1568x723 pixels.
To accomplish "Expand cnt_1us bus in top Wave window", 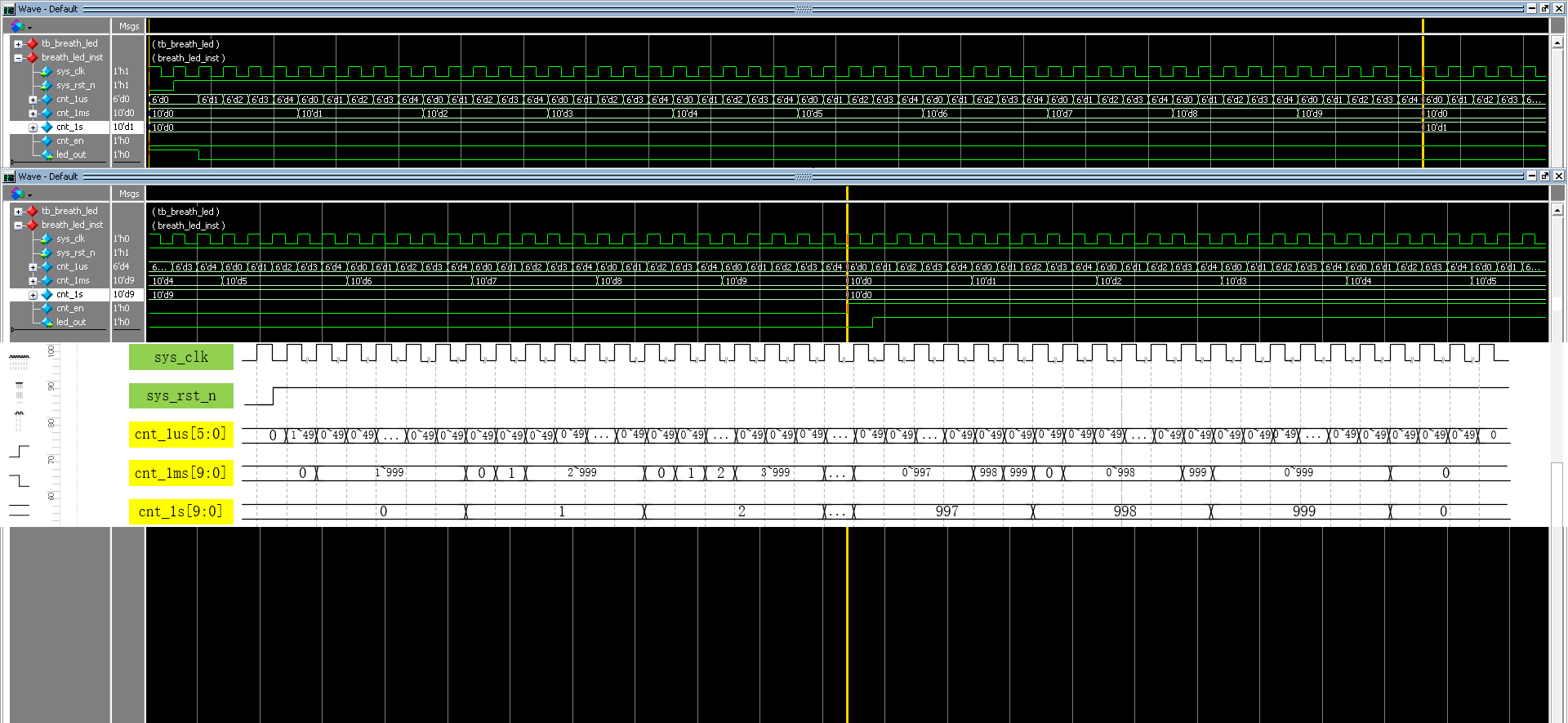I will (33, 100).
